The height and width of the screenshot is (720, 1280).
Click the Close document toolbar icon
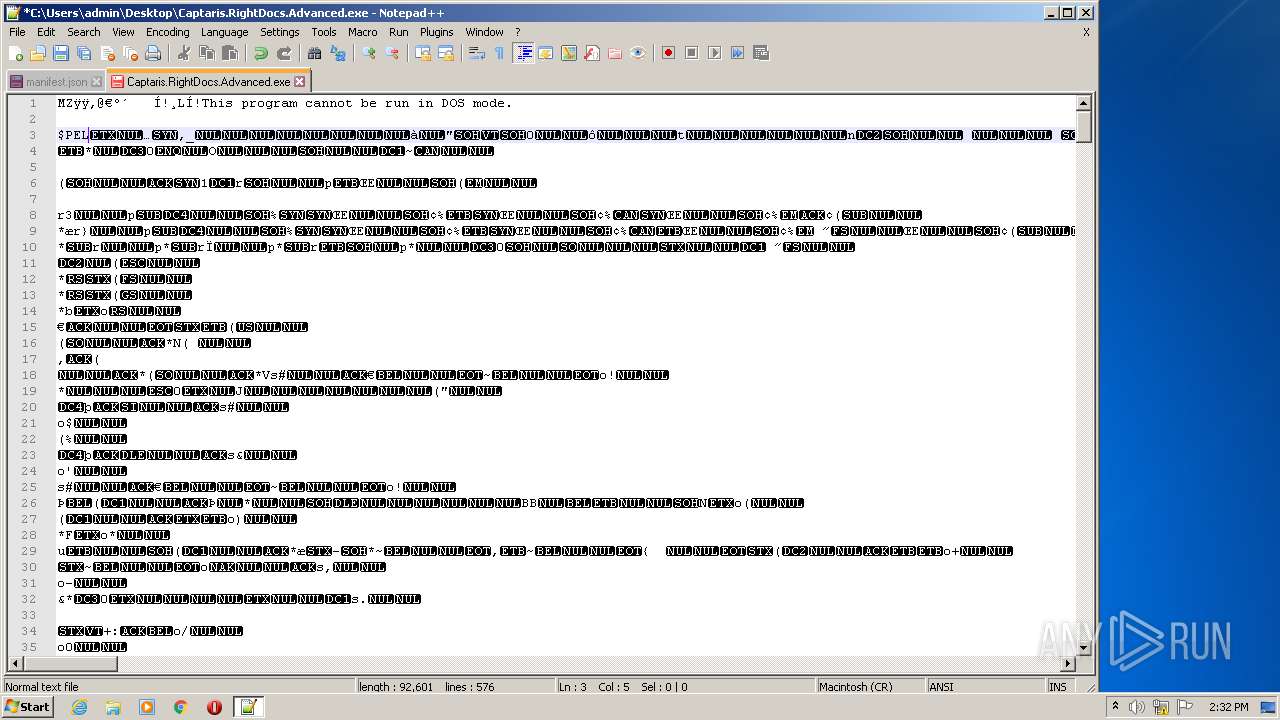107,53
